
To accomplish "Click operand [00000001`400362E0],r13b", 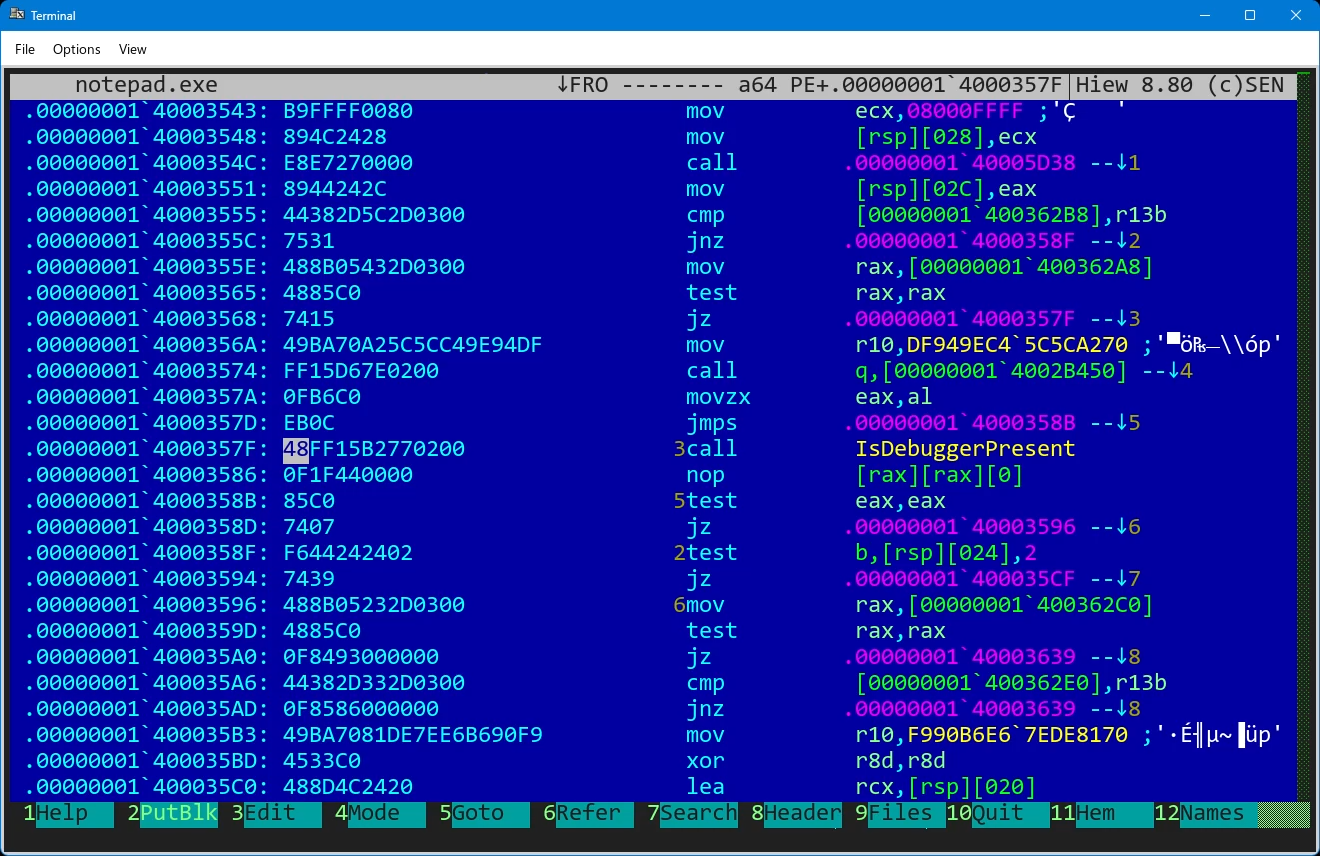I will pos(1011,683).
